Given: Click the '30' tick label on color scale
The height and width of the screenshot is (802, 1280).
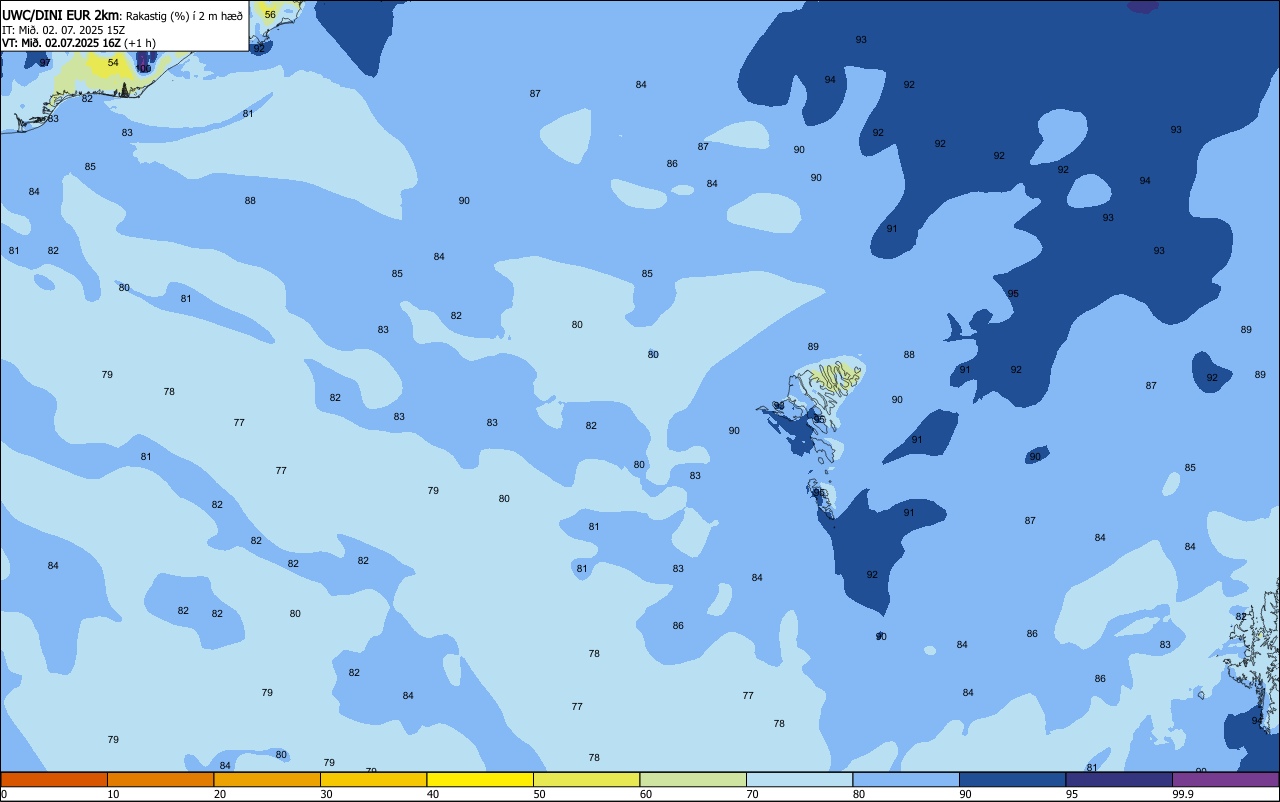Looking at the screenshot, I should pos(327,794).
